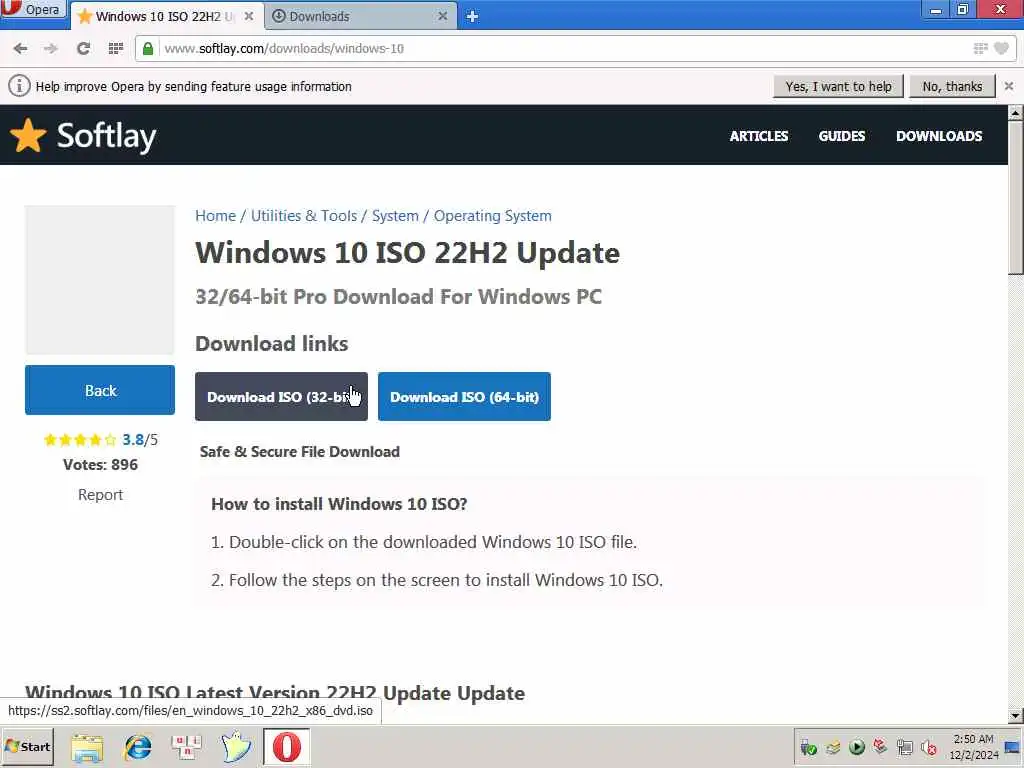Open the Speed Dial grid icon
The width and height of the screenshot is (1024, 768).
point(116,48)
